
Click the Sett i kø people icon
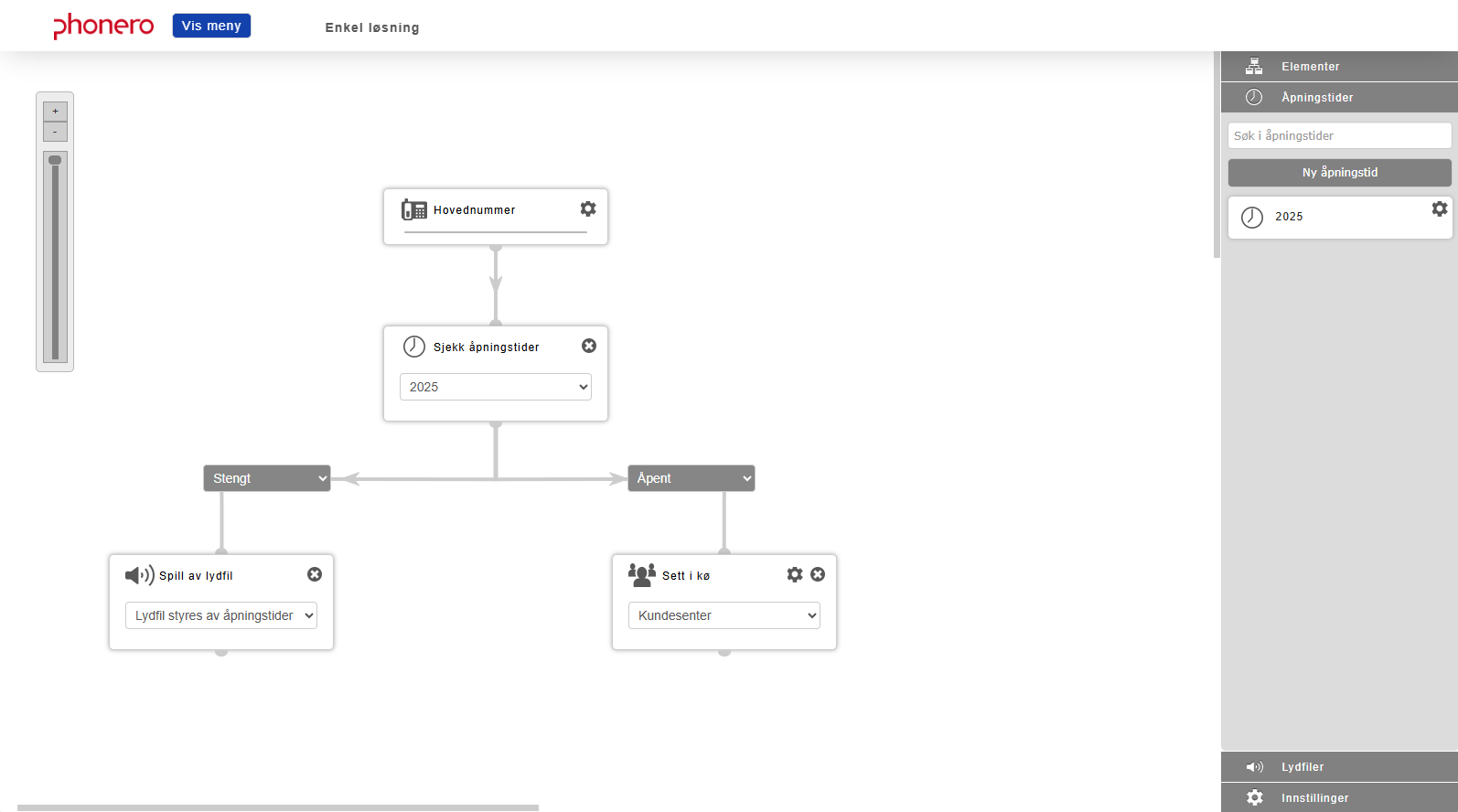[642, 574]
